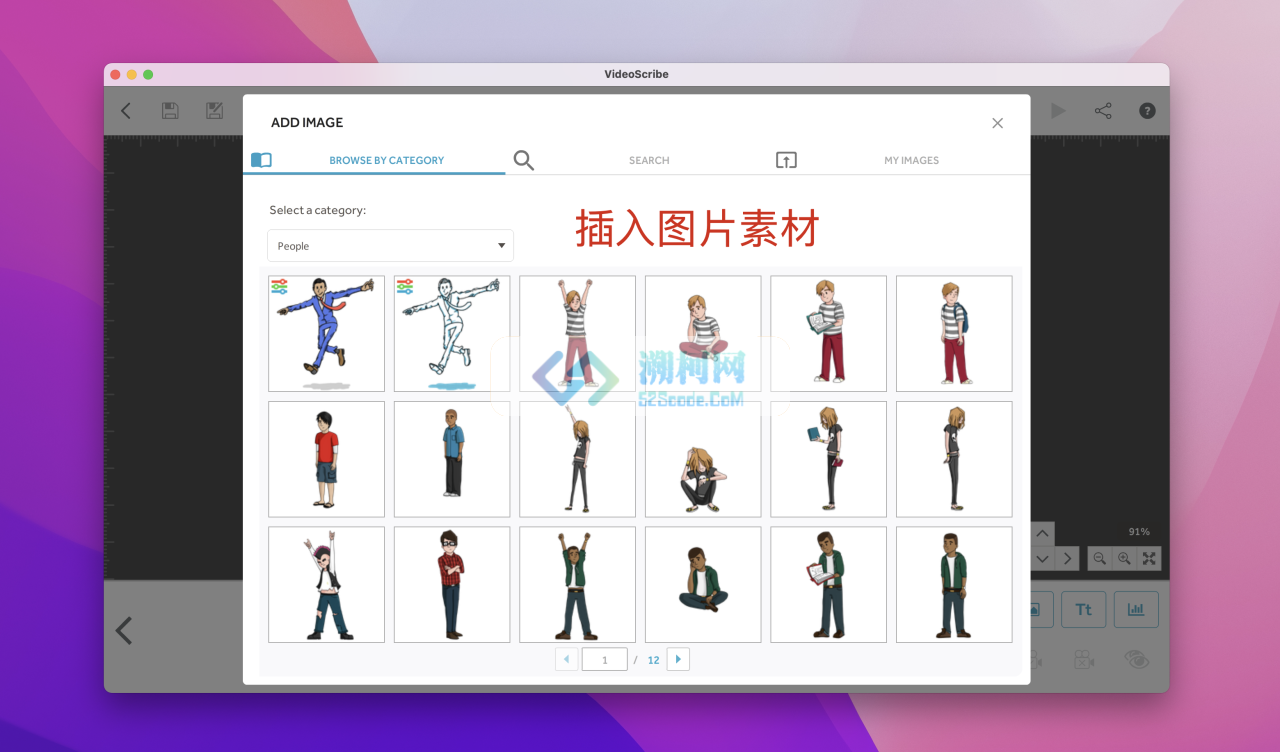
Task: Click the page number input field
Action: 605,659
